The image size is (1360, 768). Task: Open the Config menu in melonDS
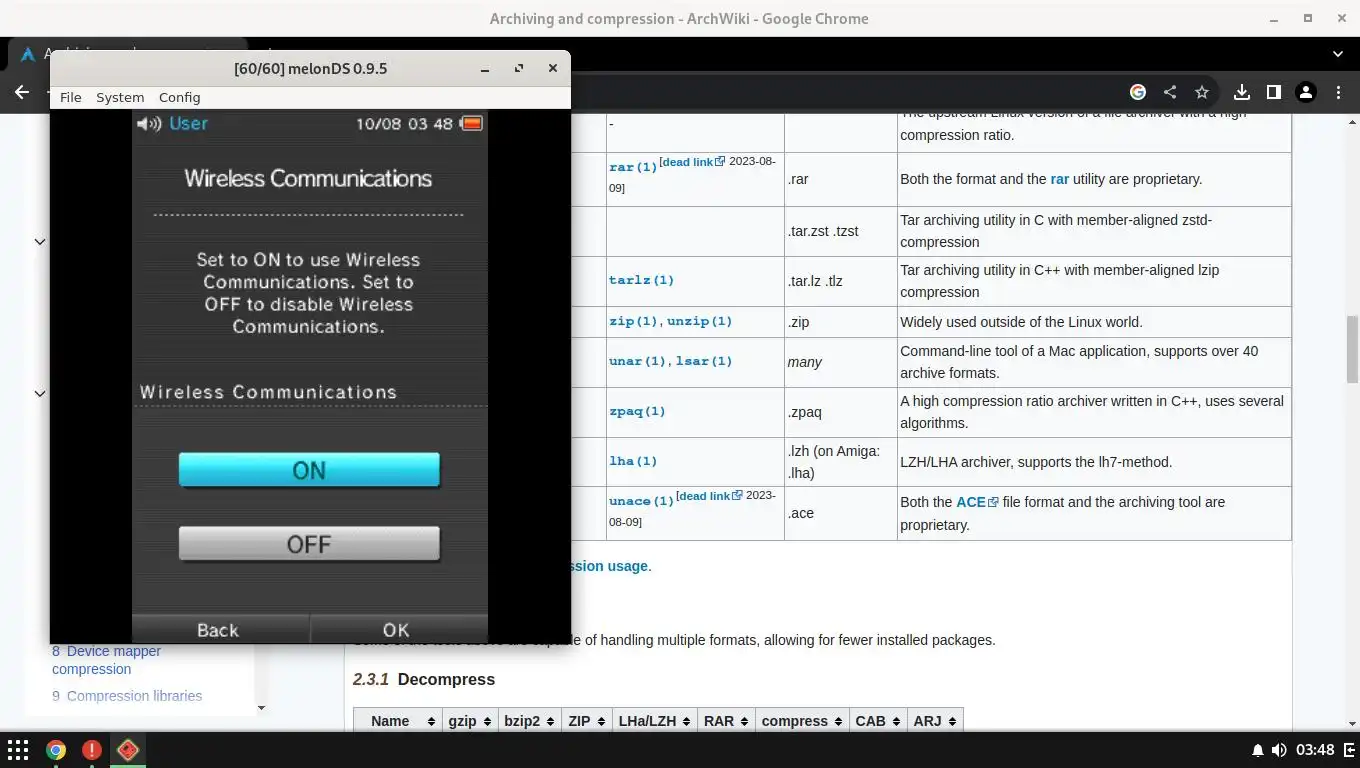click(x=179, y=97)
